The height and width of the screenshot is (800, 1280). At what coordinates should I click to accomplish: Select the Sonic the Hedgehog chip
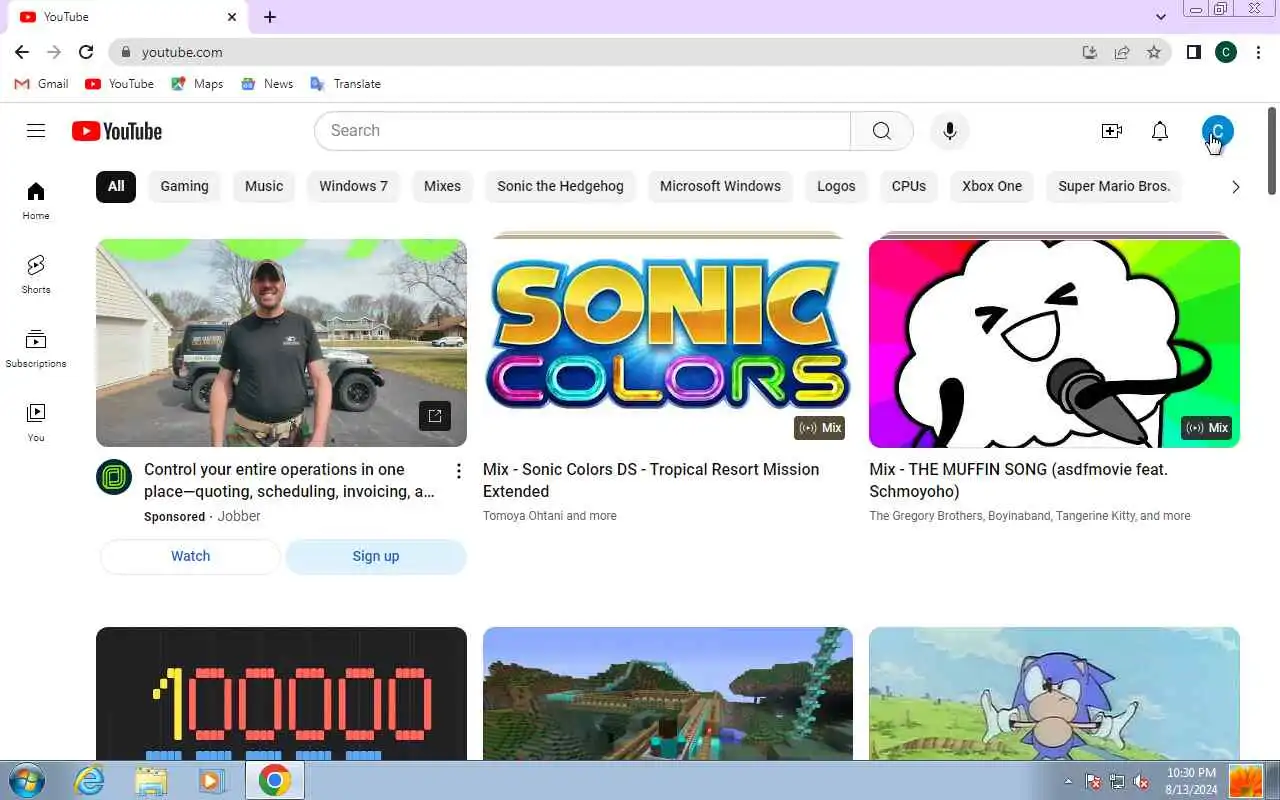coord(560,186)
